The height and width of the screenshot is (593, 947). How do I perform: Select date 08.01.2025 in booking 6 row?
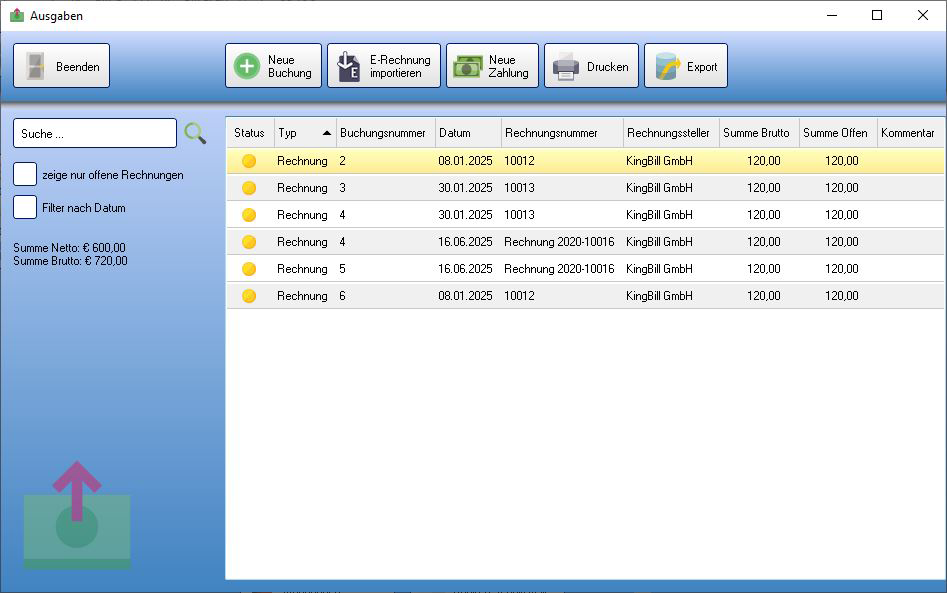click(465, 296)
